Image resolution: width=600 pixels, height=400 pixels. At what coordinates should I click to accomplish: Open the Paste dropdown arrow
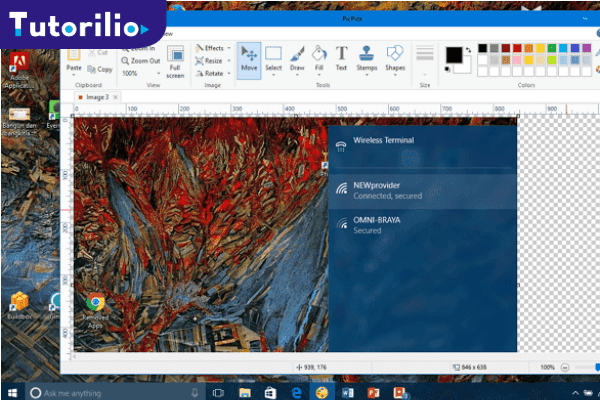74,75
